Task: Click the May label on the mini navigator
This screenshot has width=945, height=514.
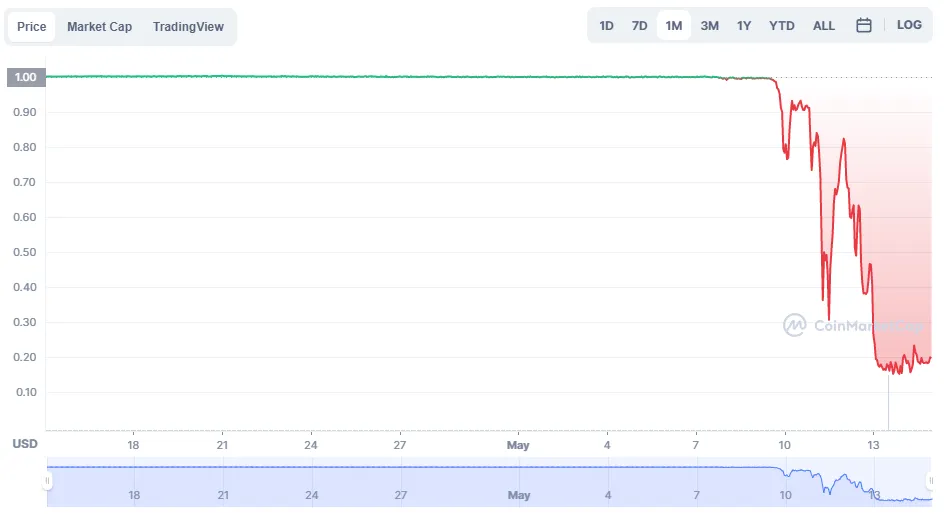Action: click(x=518, y=495)
